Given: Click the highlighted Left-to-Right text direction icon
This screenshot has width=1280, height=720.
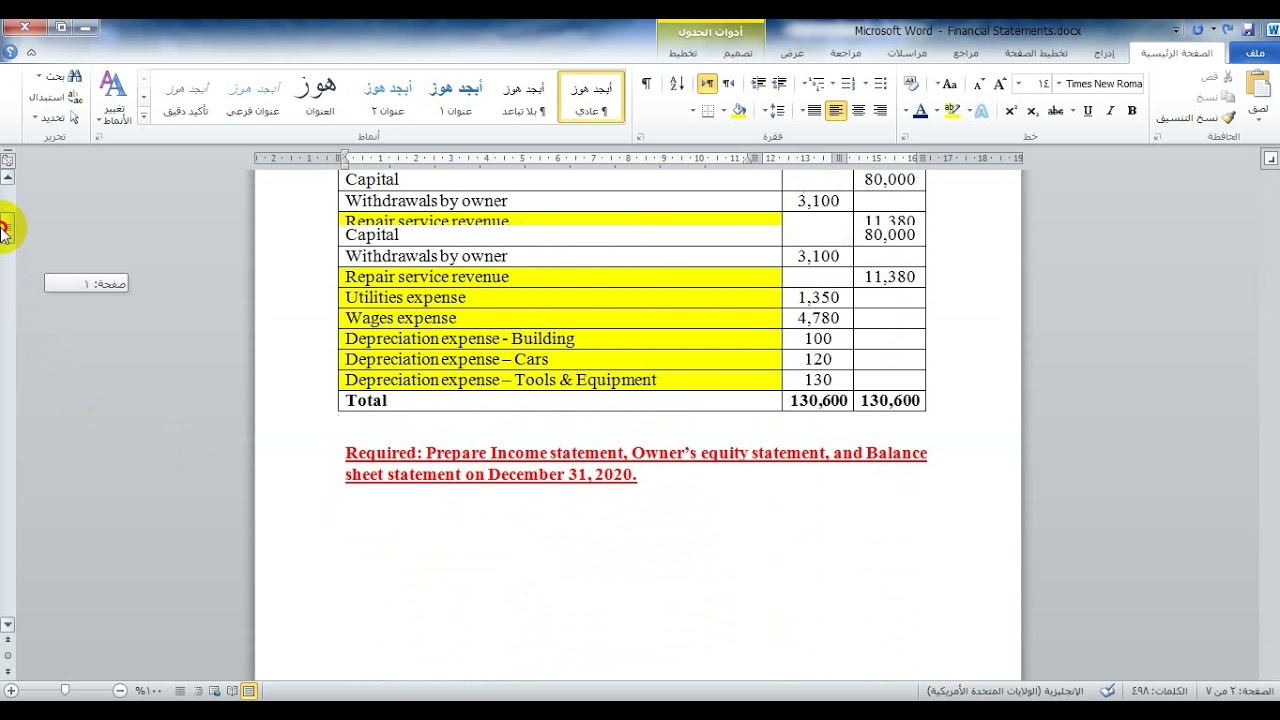Looking at the screenshot, I should tap(707, 84).
